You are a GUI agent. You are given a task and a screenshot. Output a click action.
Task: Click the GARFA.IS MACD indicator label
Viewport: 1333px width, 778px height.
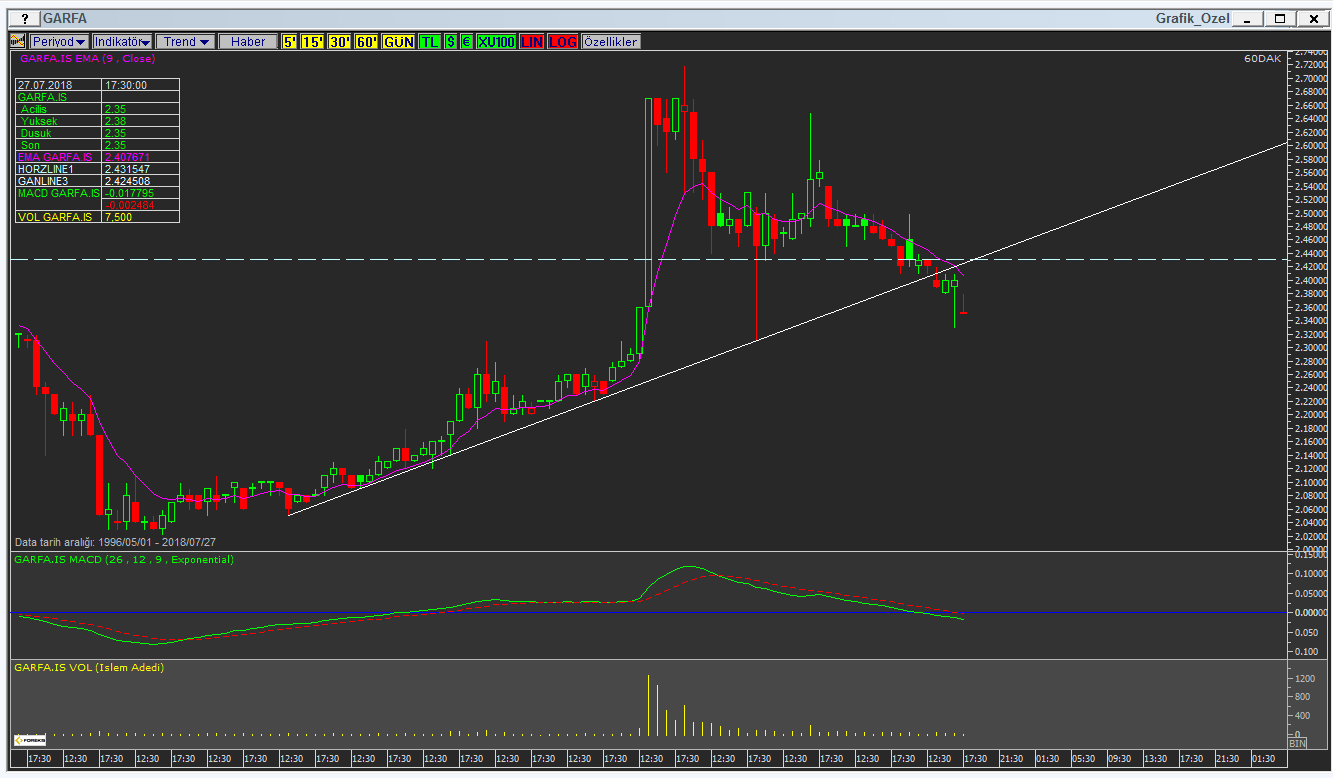pos(123,560)
